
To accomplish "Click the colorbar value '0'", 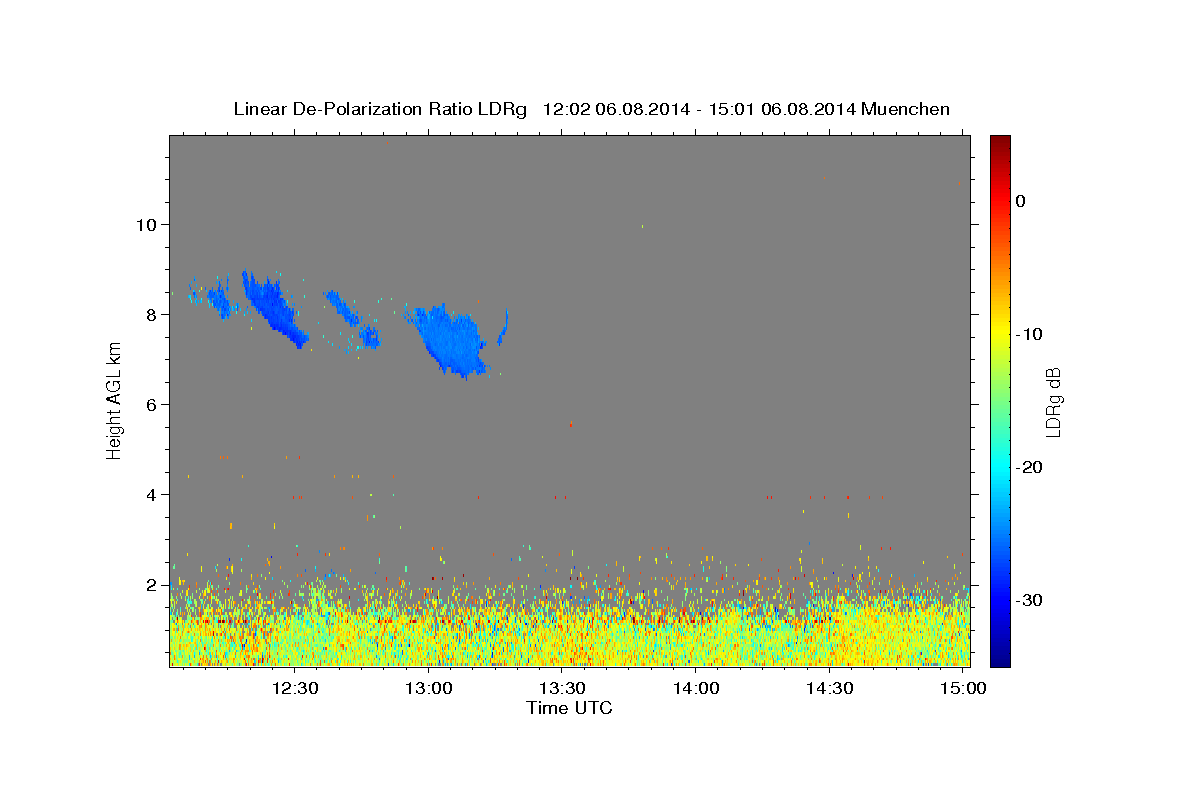I will (1021, 201).
